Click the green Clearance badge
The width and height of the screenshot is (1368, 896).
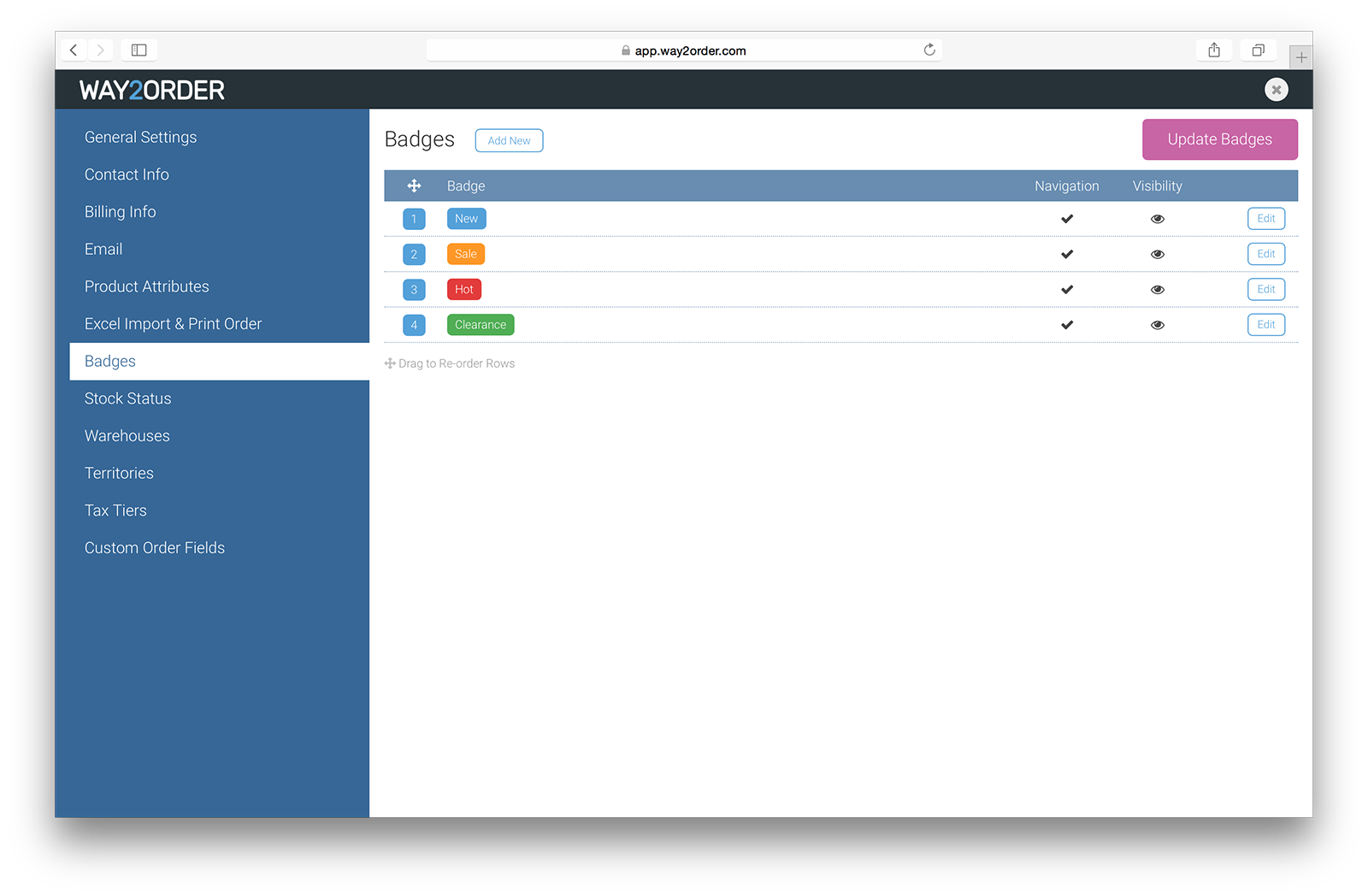click(481, 325)
